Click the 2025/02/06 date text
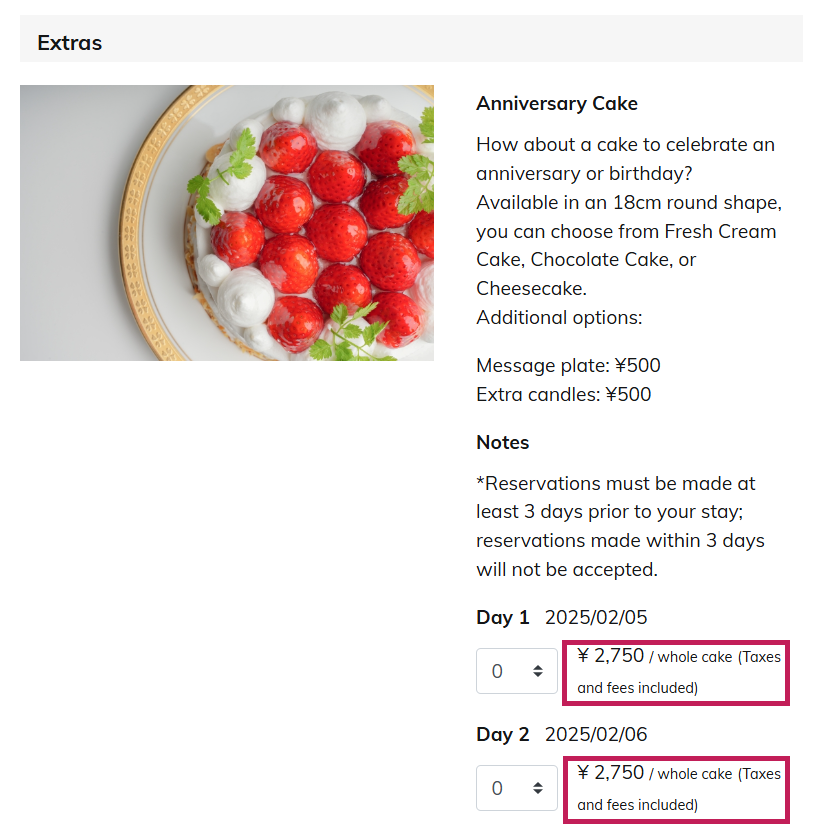The image size is (837, 833). coord(596,734)
